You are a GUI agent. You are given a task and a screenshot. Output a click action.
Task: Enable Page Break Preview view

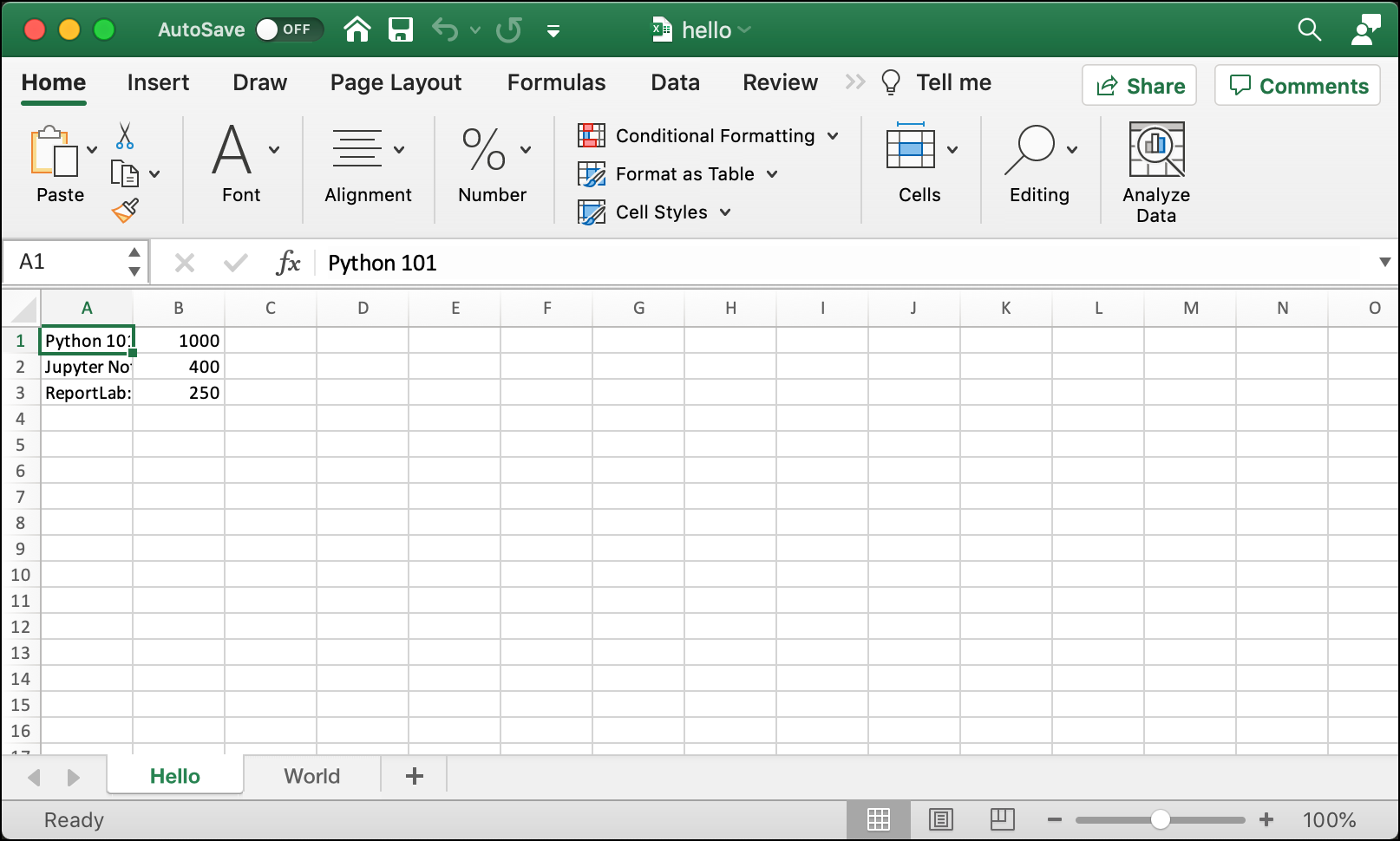(x=1002, y=819)
